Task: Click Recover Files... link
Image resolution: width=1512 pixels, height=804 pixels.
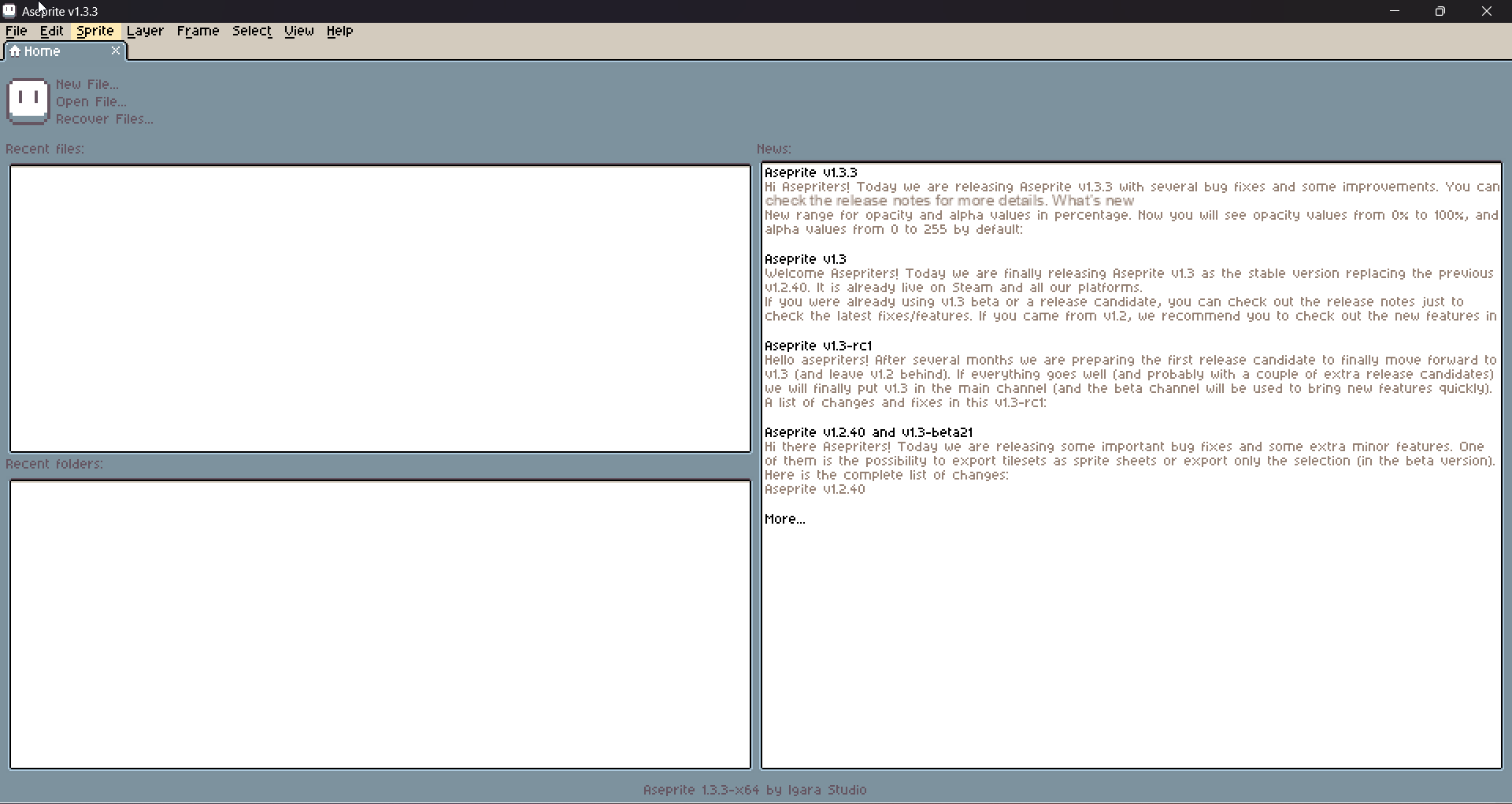Action: coord(105,119)
